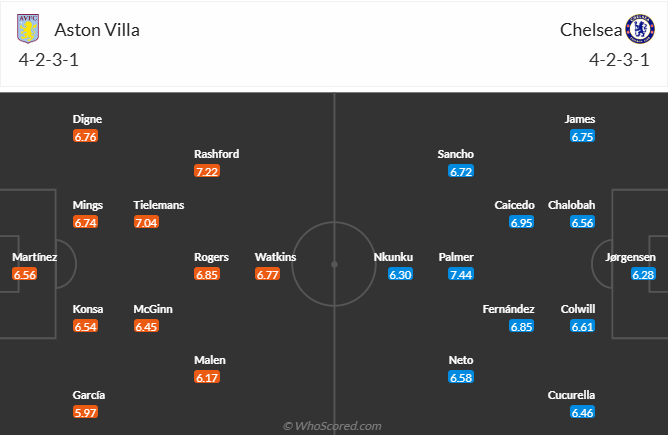Open Watkins player name
Viewport: 670px width, 435px height.
tap(275, 257)
